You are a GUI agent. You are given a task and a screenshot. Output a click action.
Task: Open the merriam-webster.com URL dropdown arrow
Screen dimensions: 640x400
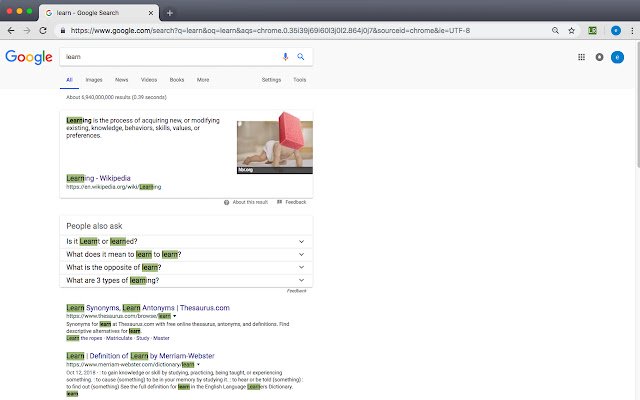(198, 365)
